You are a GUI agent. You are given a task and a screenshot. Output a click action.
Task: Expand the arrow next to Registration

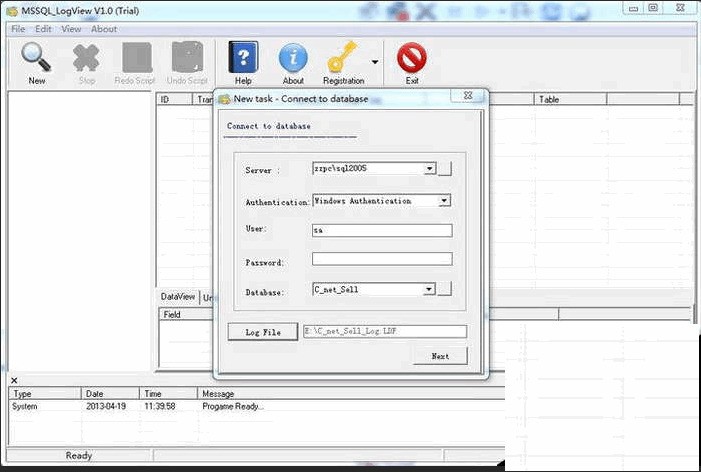tap(375, 62)
